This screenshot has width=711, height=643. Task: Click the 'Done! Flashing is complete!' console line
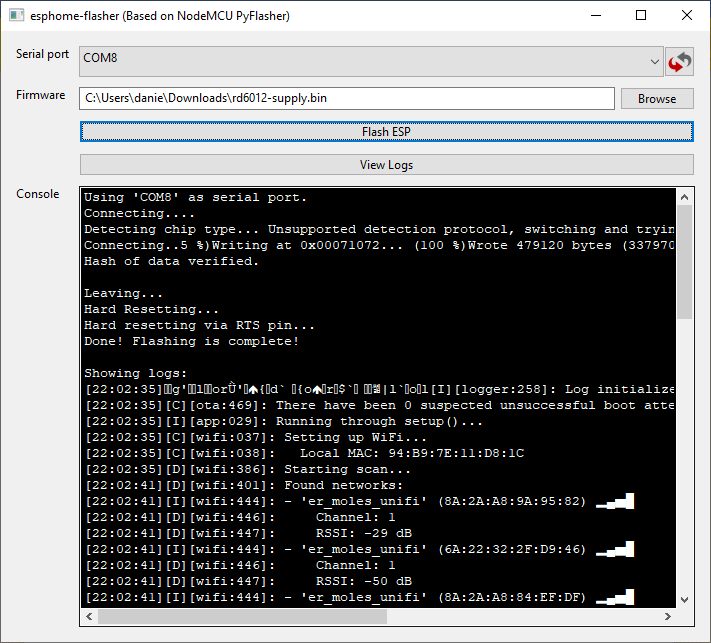pyautogui.click(x=191, y=342)
